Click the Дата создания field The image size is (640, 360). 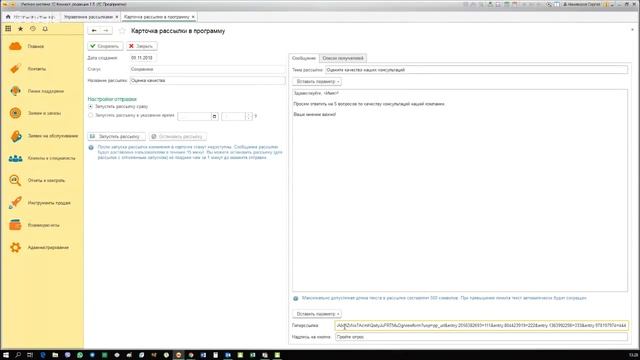point(143,58)
